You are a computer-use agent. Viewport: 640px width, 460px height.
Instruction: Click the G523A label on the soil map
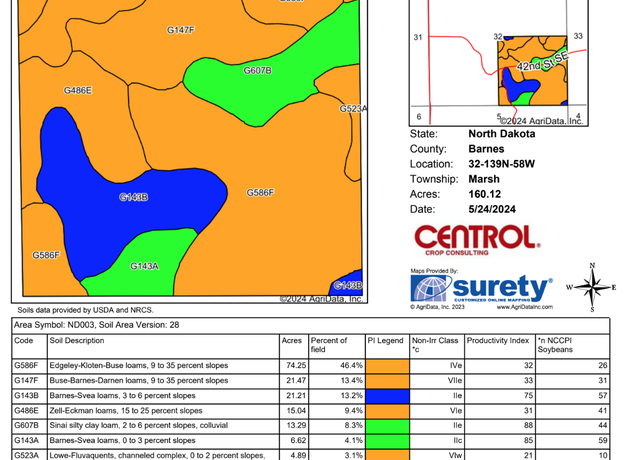click(x=353, y=109)
